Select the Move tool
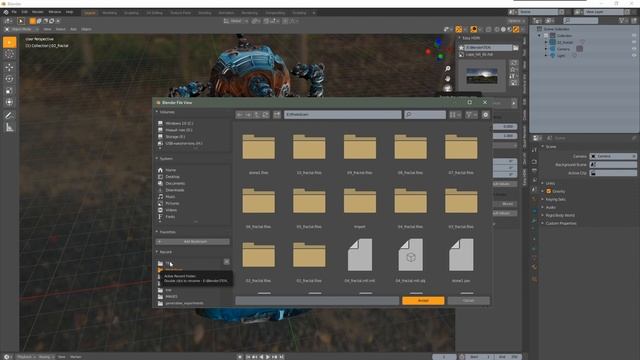Image resolution: width=640 pixels, height=360 pixels. tap(10, 67)
